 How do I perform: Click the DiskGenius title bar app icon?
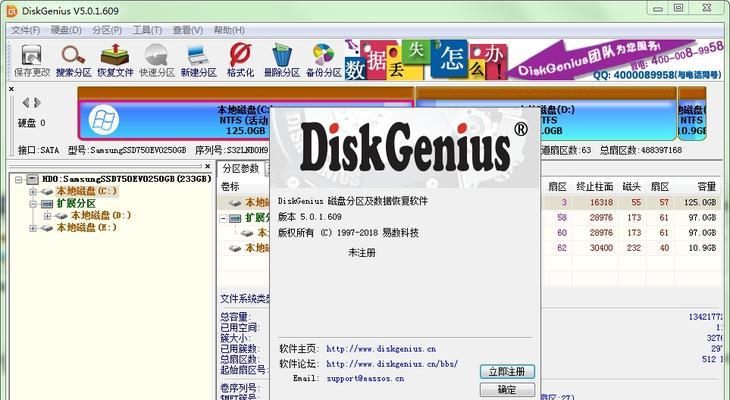(11, 10)
